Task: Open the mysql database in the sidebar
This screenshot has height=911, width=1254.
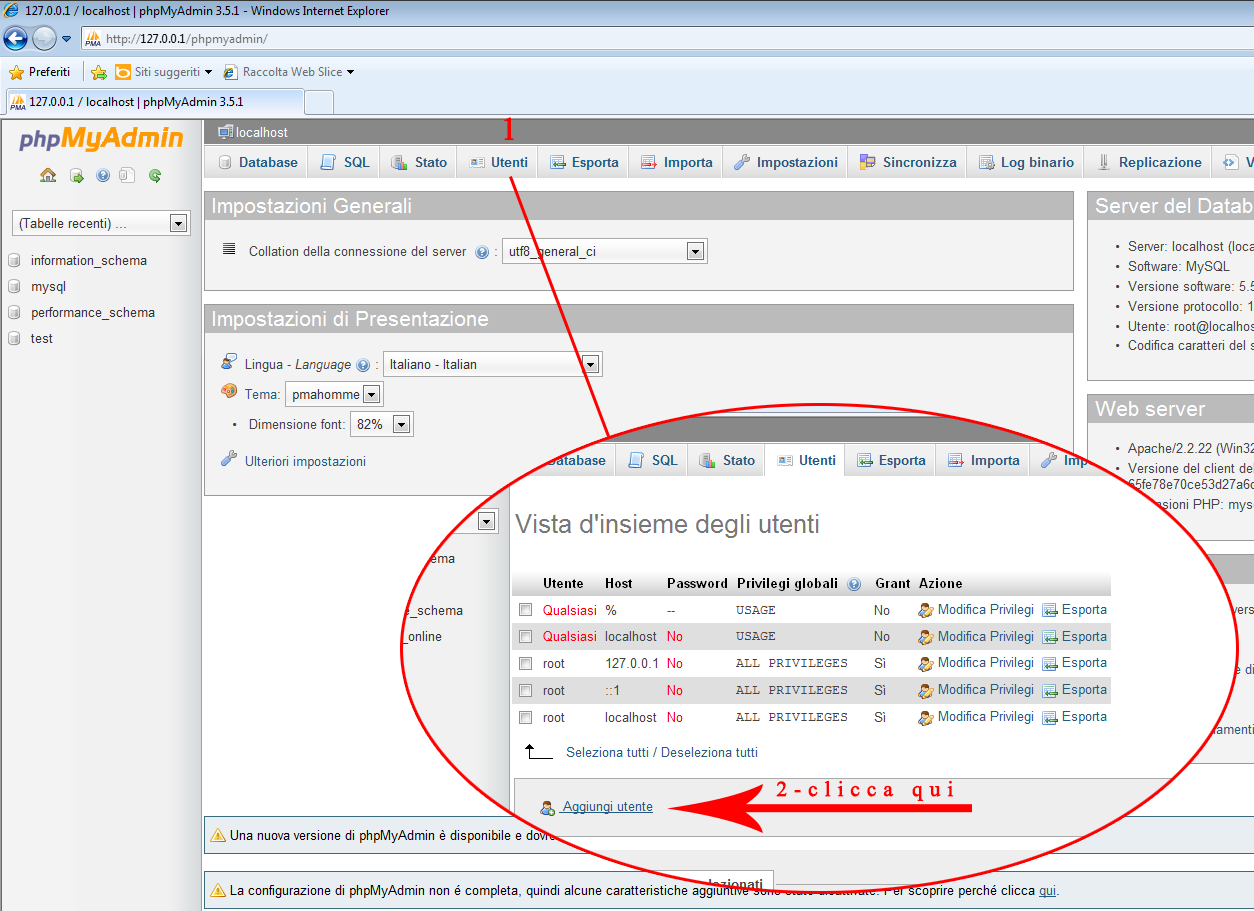Action: [x=48, y=286]
